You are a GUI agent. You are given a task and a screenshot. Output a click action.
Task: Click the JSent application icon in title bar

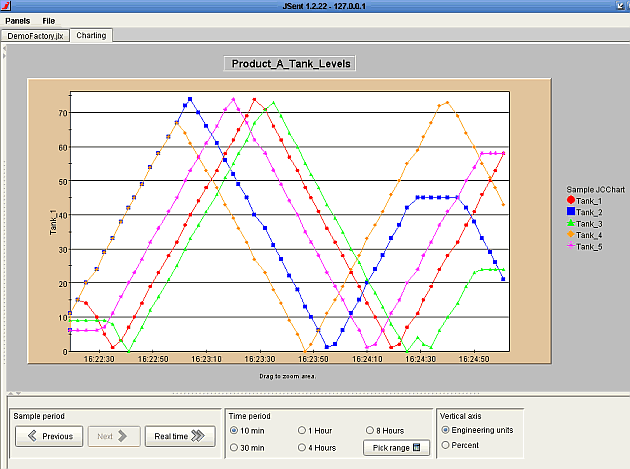tap(5, 5)
